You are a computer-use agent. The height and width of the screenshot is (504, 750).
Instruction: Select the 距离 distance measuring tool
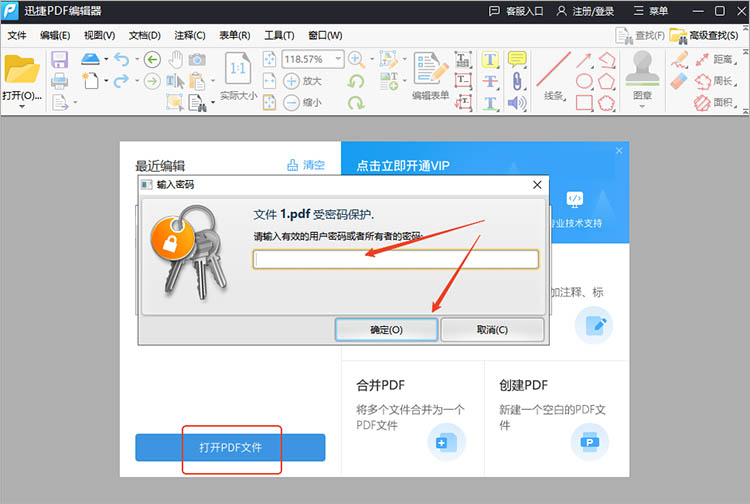click(x=715, y=59)
